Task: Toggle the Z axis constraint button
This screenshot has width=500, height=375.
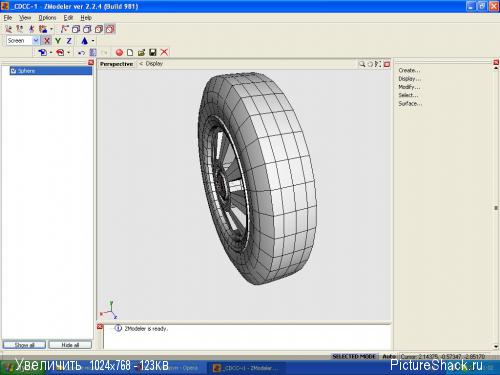Action: [69, 41]
